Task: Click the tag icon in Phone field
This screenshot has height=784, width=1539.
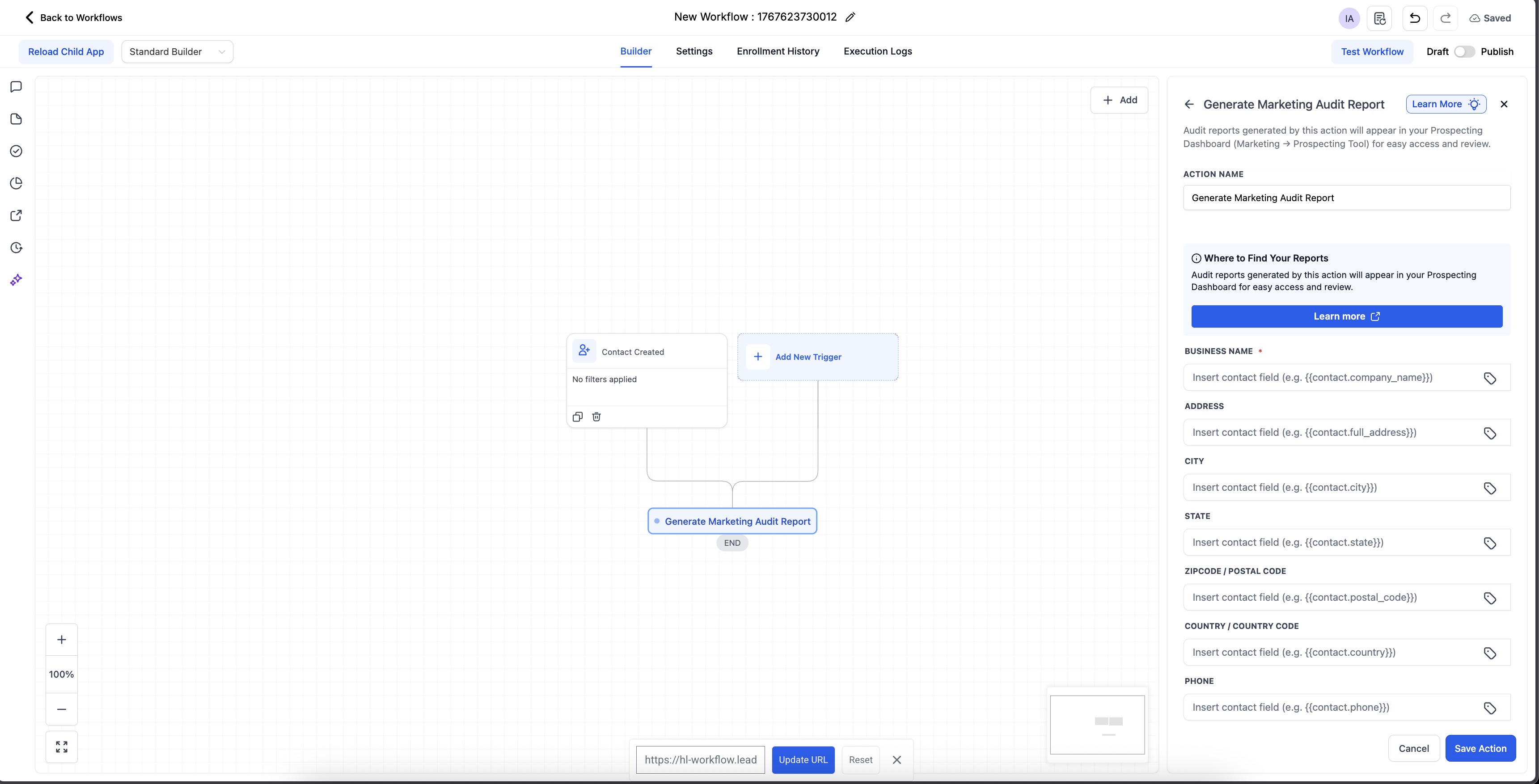Action: pyautogui.click(x=1489, y=708)
